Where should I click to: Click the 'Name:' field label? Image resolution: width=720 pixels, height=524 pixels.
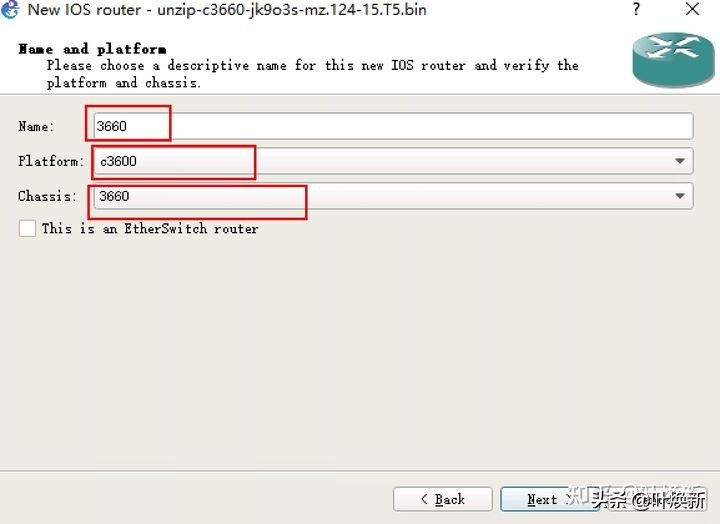(36, 126)
